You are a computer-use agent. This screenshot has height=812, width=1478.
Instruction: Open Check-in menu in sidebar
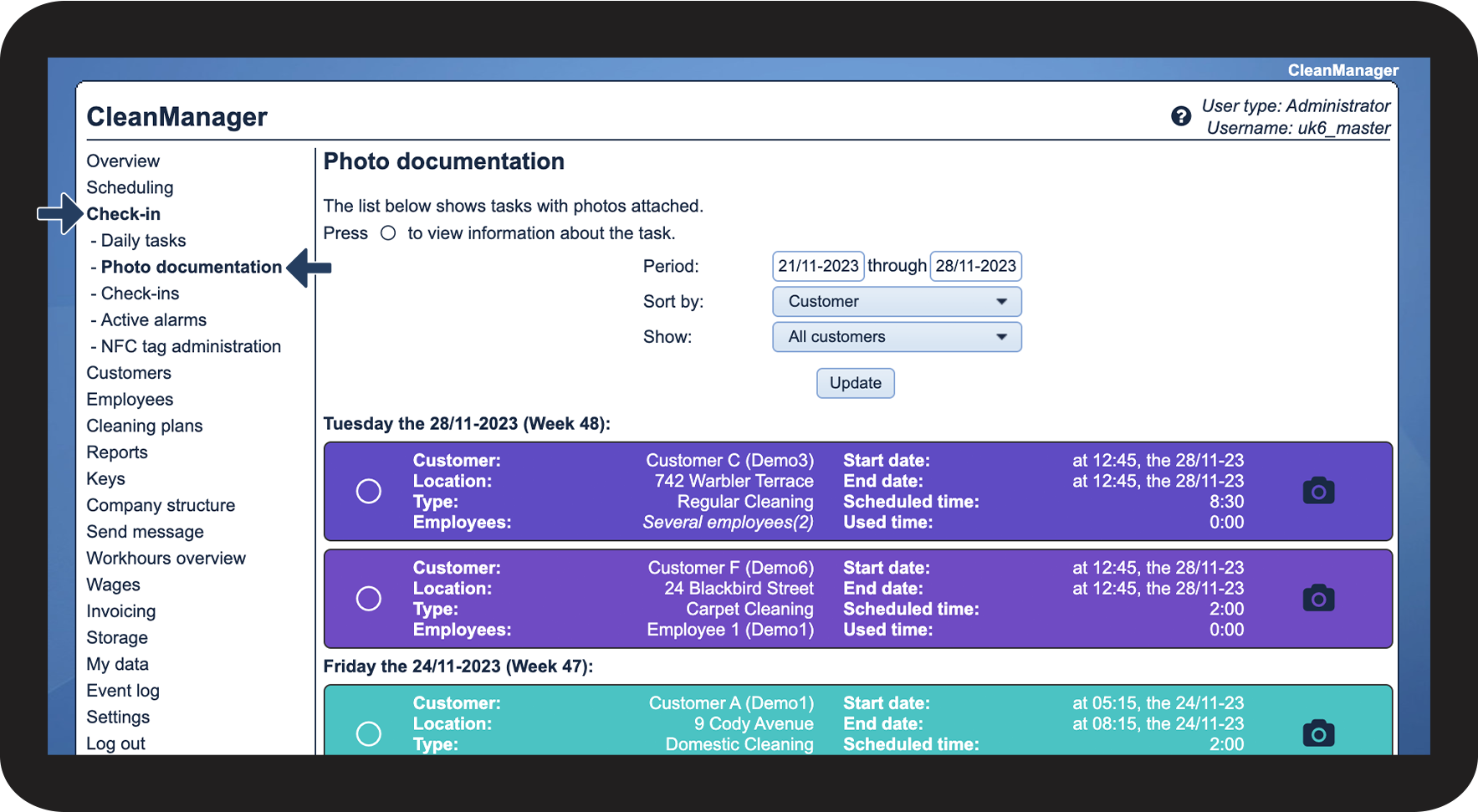(123, 214)
